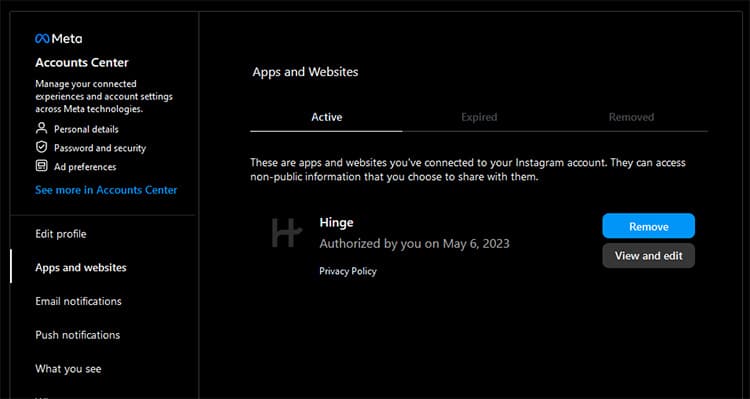Switch to the Removed tab
The height and width of the screenshot is (399, 750).
(631, 117)
